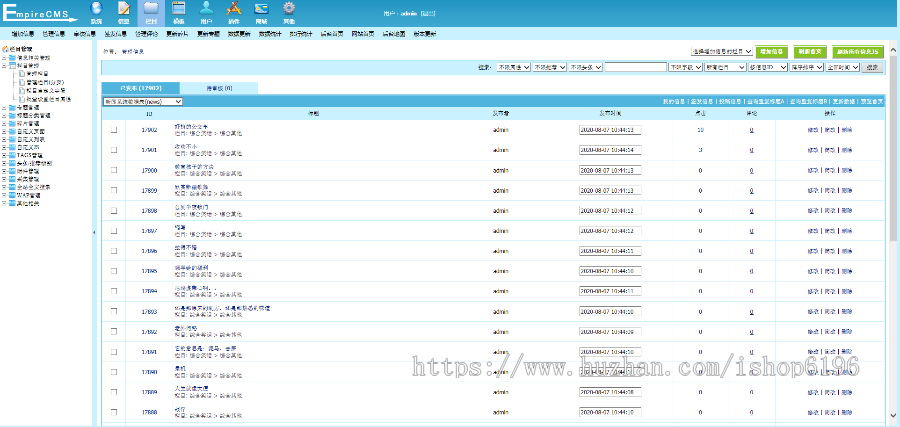This screenshot has width=900, height=427.
Task: Click the folder icon of WAP管理
Action: [12, 195]
